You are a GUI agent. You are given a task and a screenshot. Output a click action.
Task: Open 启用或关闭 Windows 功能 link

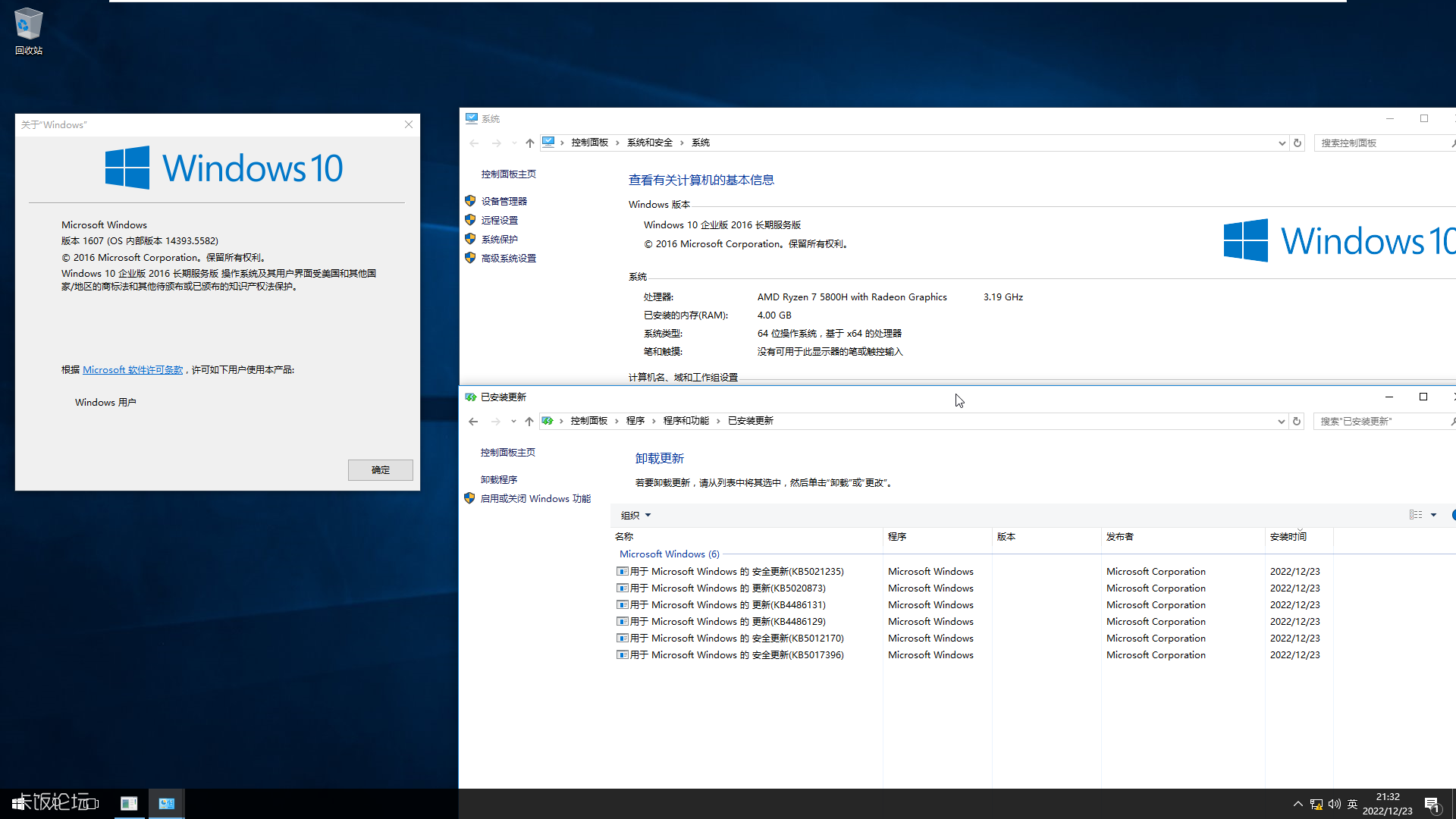(x=535, y=499)
